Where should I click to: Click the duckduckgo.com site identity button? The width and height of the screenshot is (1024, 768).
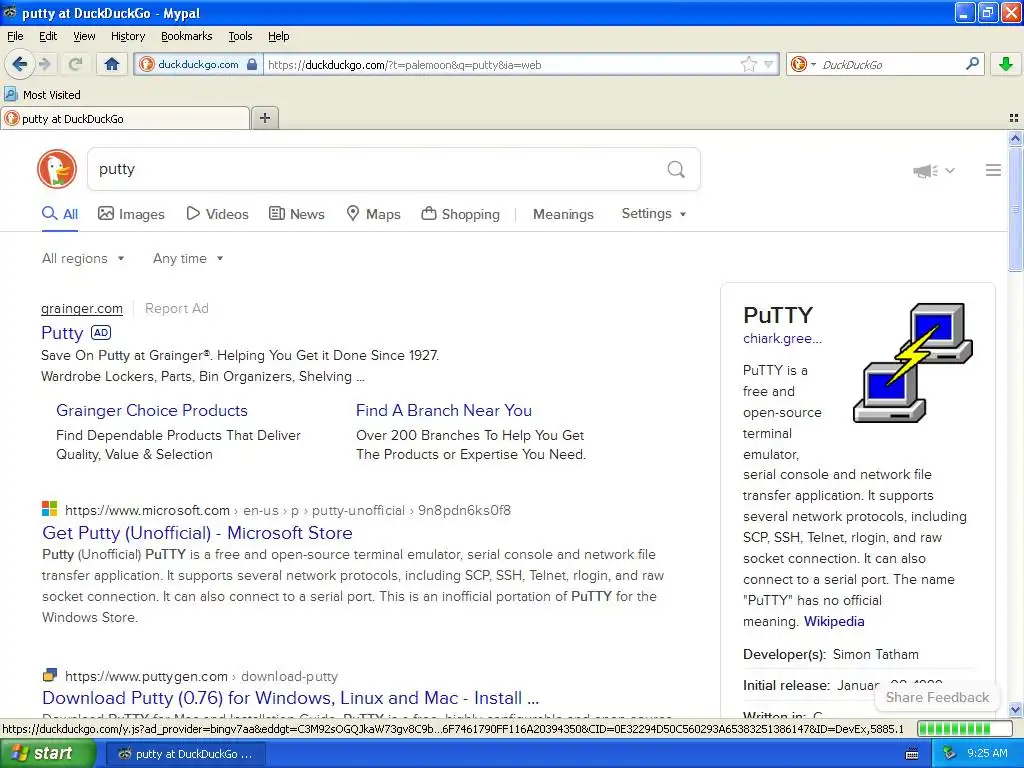[x=199, y=65]
